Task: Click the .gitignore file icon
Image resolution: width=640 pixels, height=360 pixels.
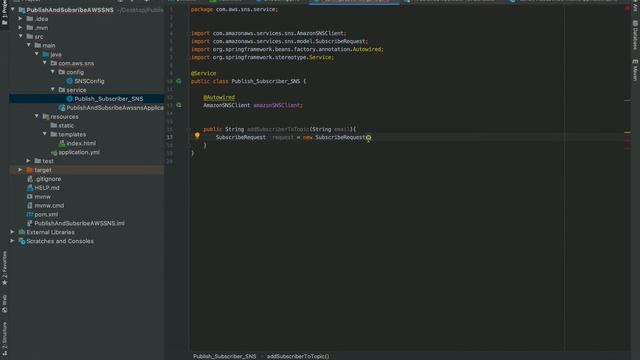Action: point(30,179)
